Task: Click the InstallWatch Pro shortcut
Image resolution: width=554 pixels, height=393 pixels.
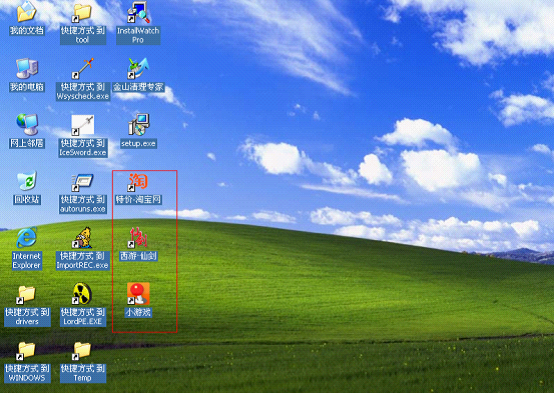Action: pos(138,12)
